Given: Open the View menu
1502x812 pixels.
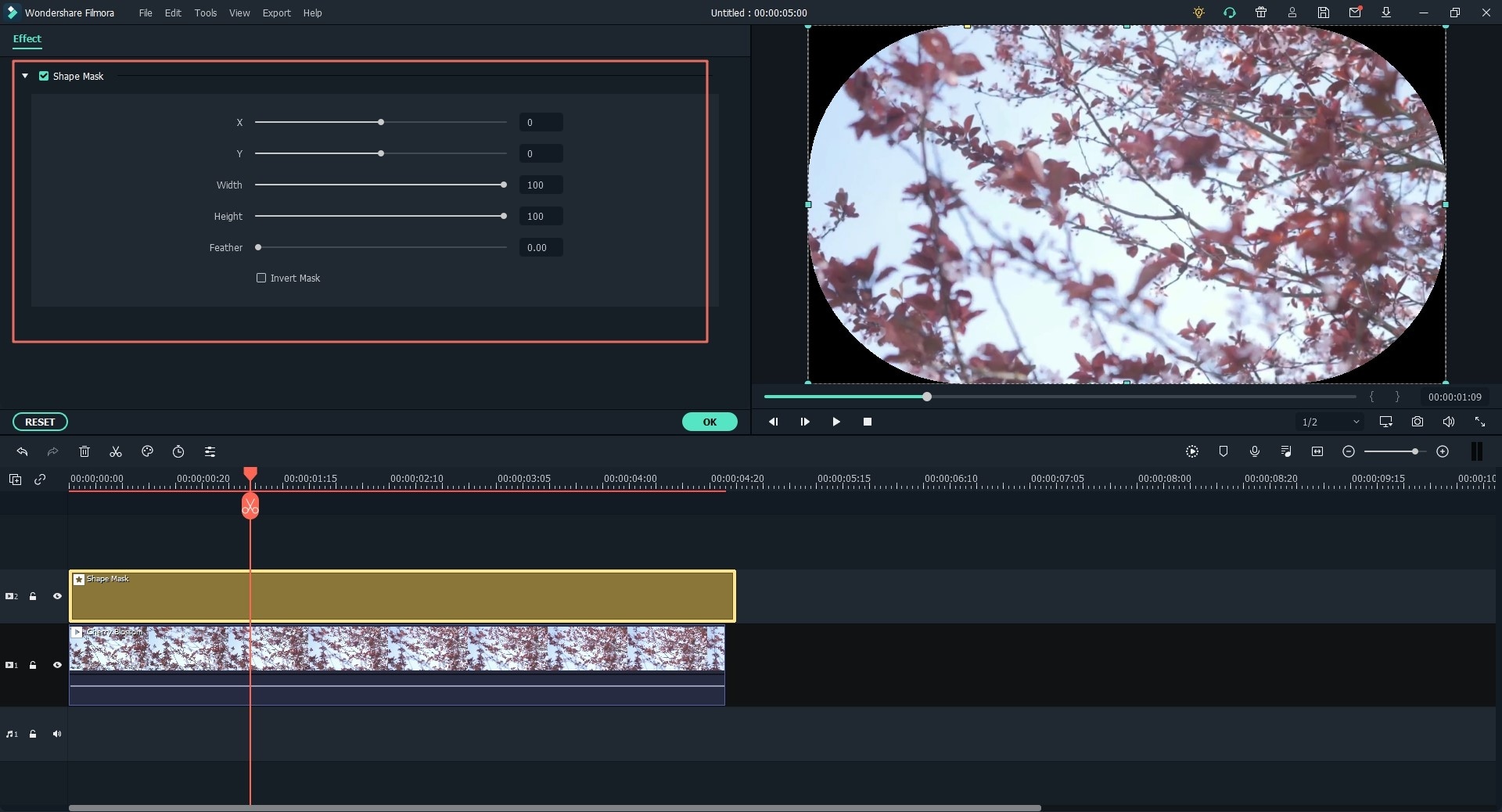Looking at the screenshot, I should [x=239, y=13].
